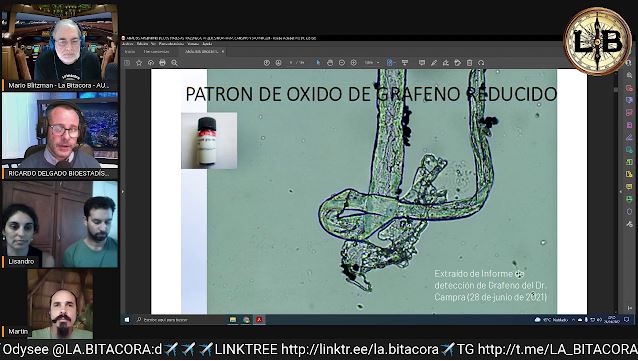This screenshot has width=638, height=361.
Task: Click the page display icon before the comment icon
Action: tap(405, 63)
